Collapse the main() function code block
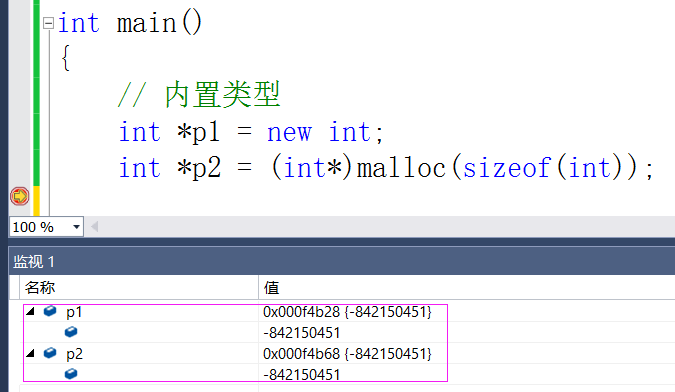The width and height of the screenshot is (675, 392). (49, 23)
